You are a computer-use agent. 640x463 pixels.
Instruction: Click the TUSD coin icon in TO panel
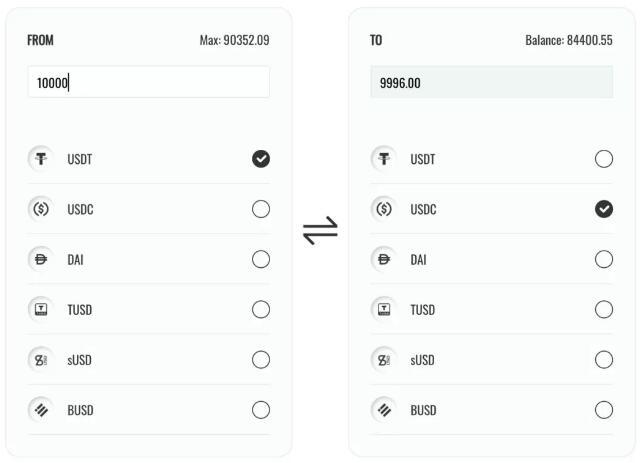[384, 309]
